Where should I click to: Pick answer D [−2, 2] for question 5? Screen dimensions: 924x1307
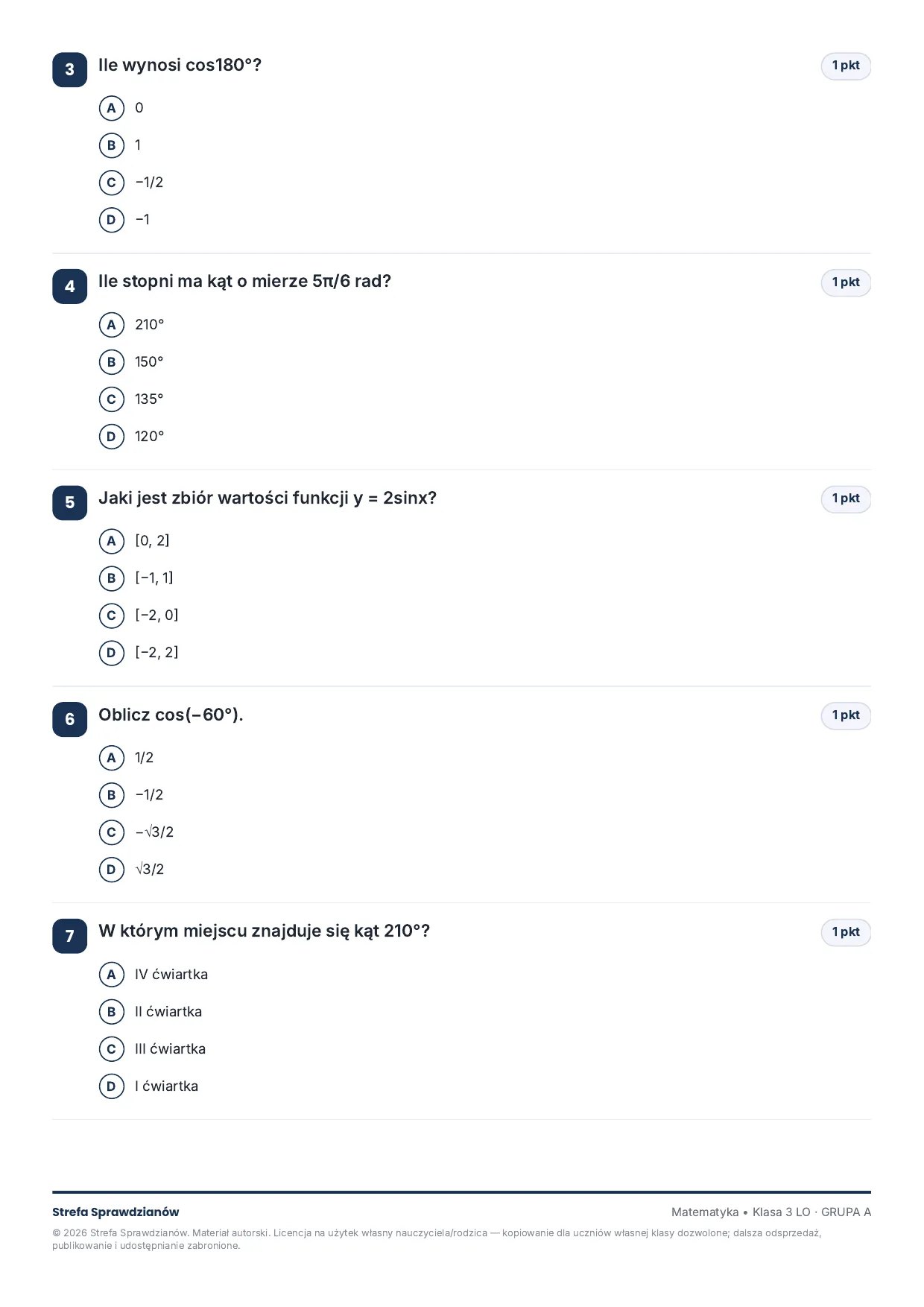click(x=112, y=653)
